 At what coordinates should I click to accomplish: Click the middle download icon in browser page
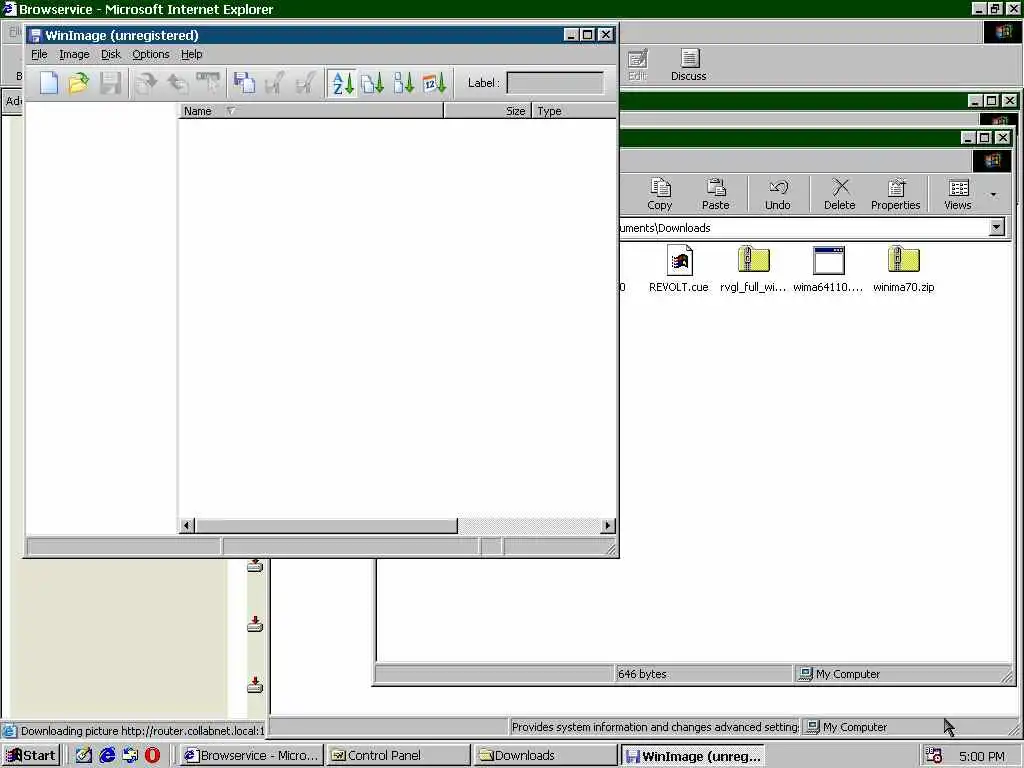tap(255, 624)
